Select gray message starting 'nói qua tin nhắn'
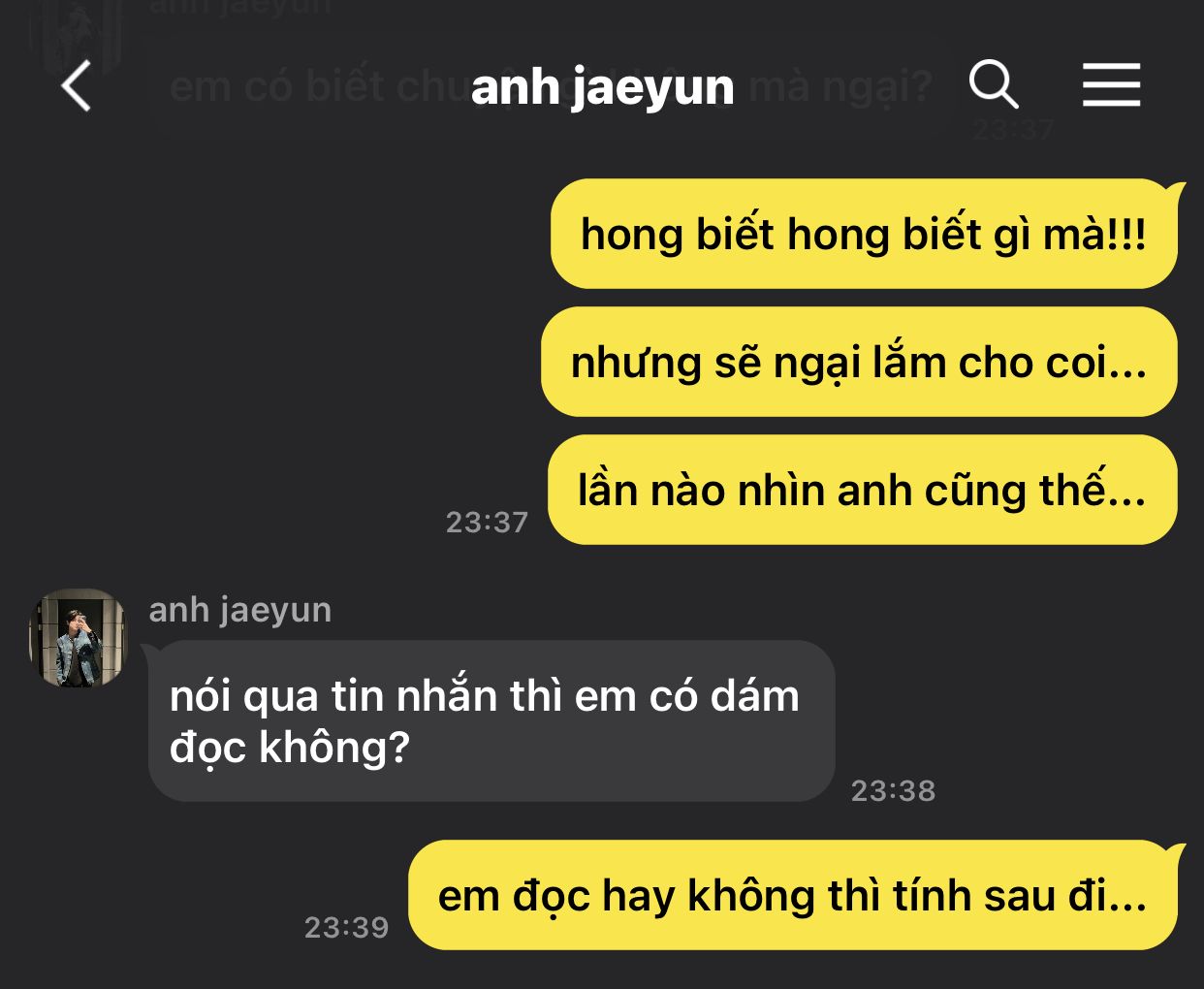Image resolution: width=1204 pixels, height=989 pixels. pyautogui.click(x=491, y=720)
